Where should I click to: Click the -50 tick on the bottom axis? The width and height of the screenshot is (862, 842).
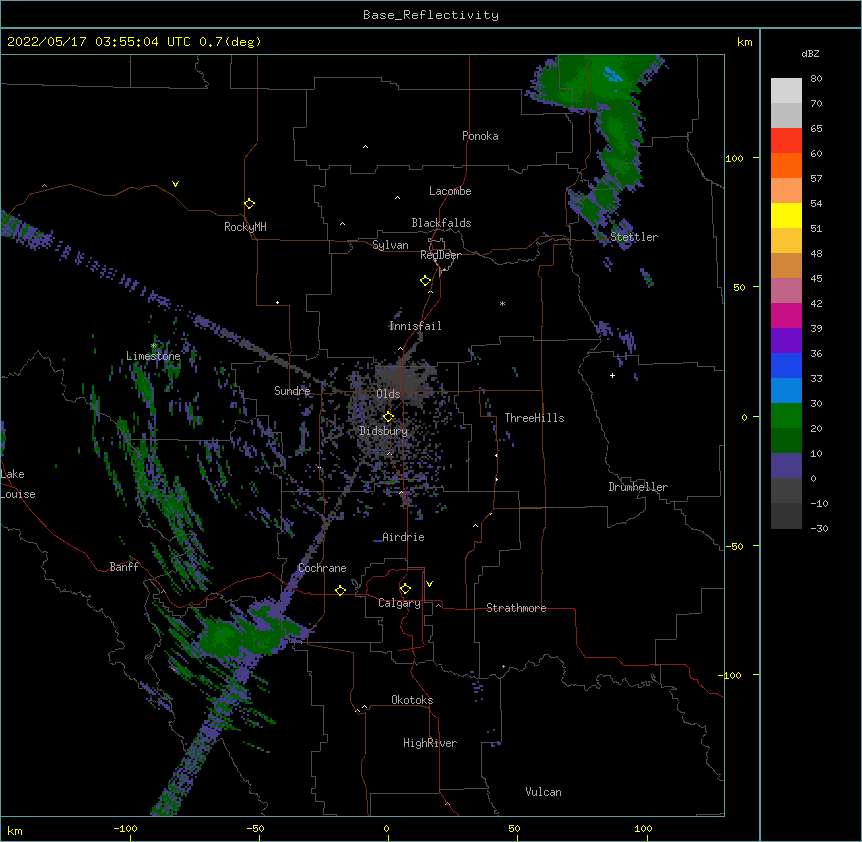(x=255, y=829)
